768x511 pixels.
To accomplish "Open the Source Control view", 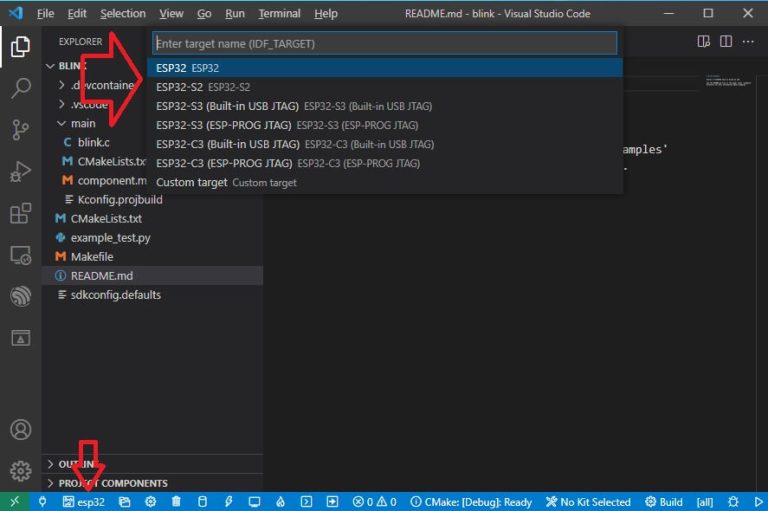I will (x=20, y=130).
